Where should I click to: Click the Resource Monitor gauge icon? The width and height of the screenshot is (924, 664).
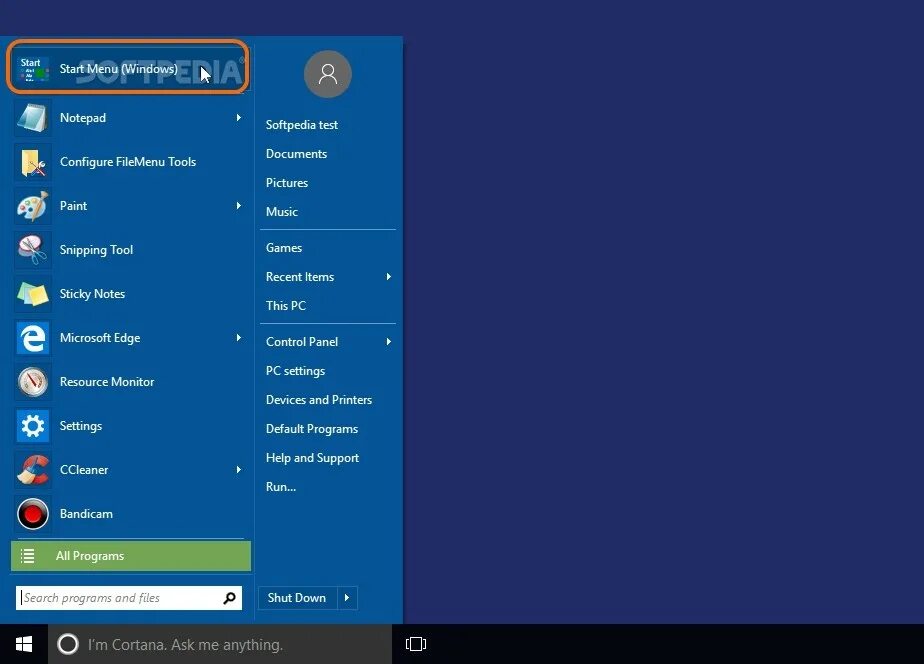(x=33, y=382)
